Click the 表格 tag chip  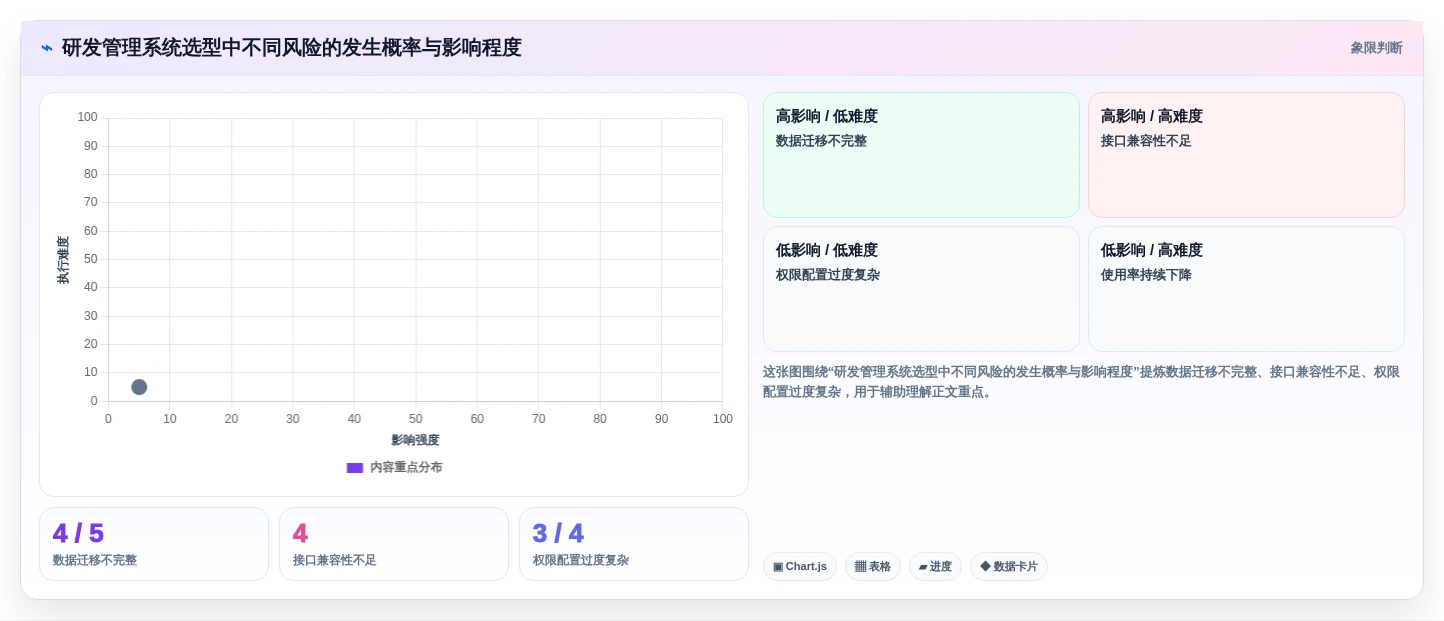point(873,567)
